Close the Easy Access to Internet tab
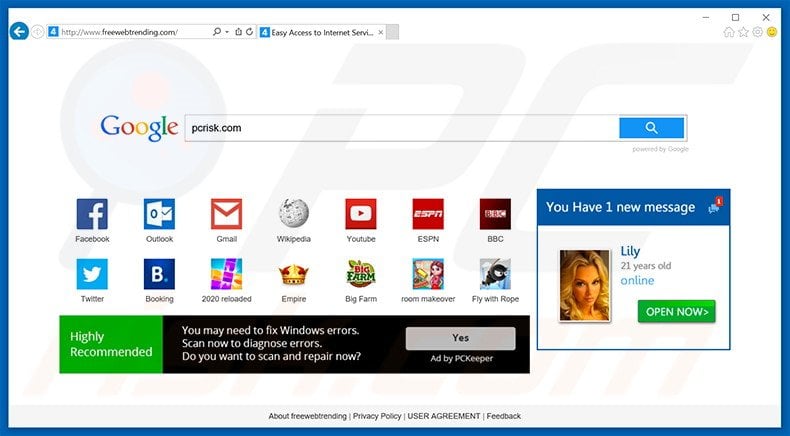This screenshot has height=436, width=790. (381, 32)
